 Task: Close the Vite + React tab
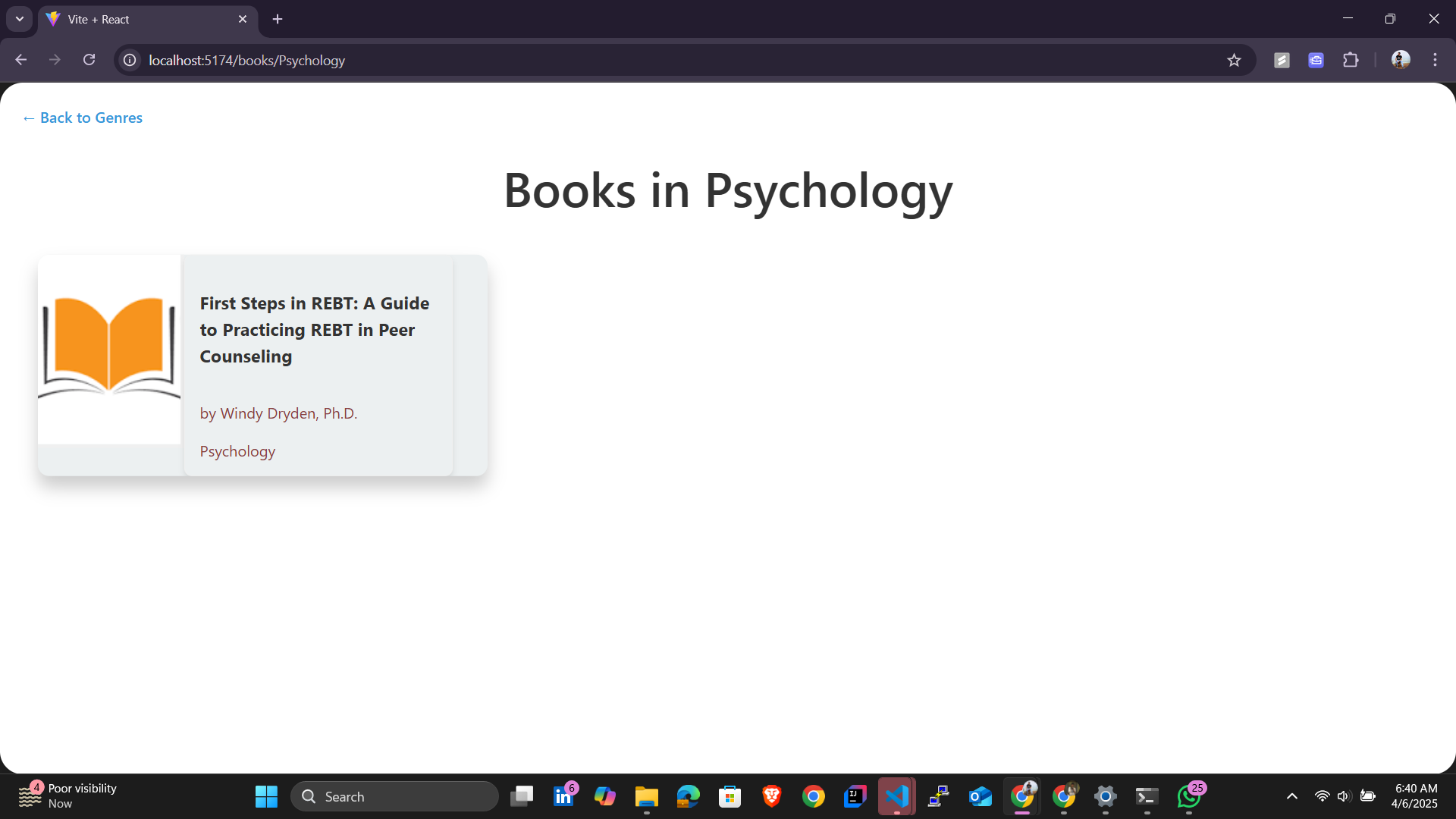tap(243, 19)
